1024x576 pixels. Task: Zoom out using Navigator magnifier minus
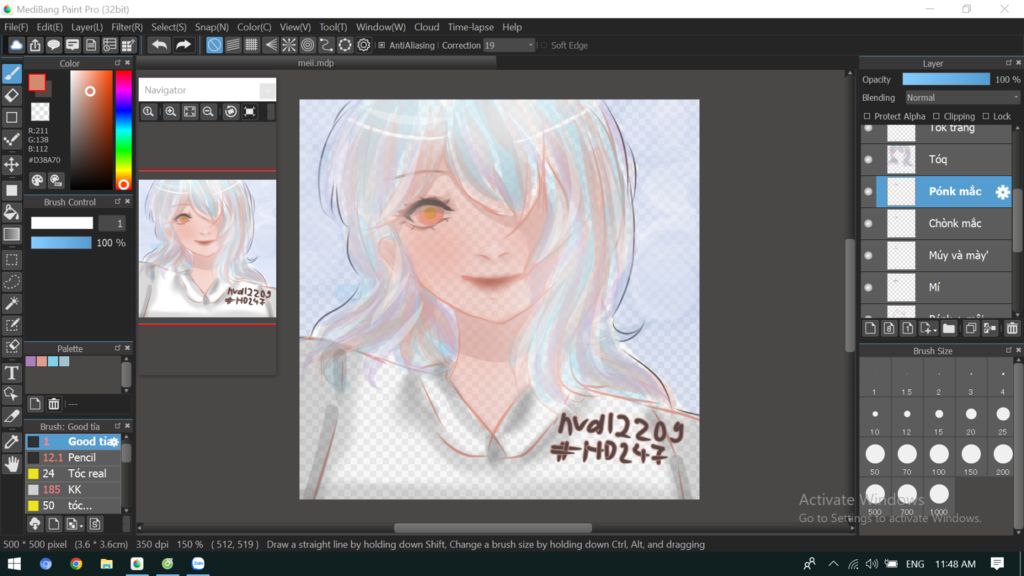(x=208, y=112)
